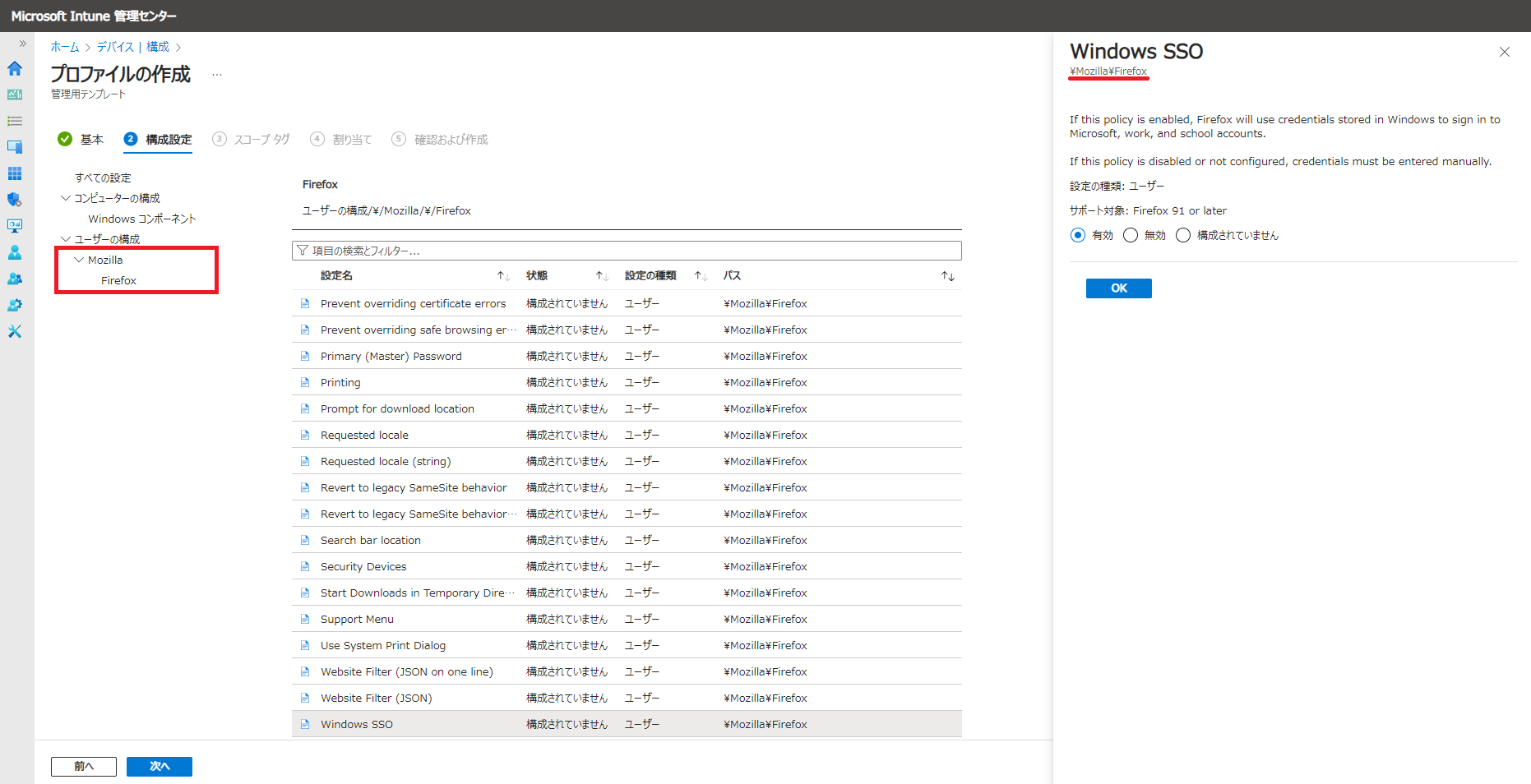Select the 無効 radio button
The height and width of the screenshot is (784, 1531).
point(1131,236)
